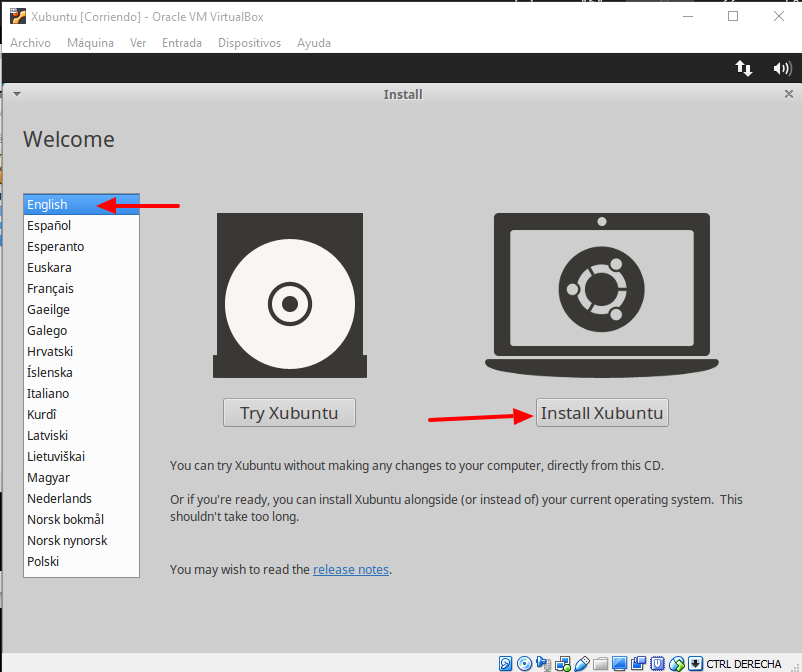Click the keyboard capture arrow icon
The image size is (802, 672).
click(x=695, y=664)
